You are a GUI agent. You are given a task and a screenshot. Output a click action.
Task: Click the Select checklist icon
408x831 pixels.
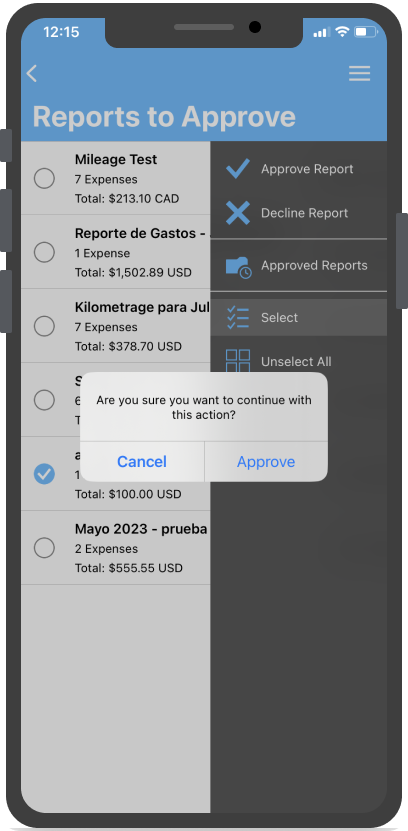(237, 317)
